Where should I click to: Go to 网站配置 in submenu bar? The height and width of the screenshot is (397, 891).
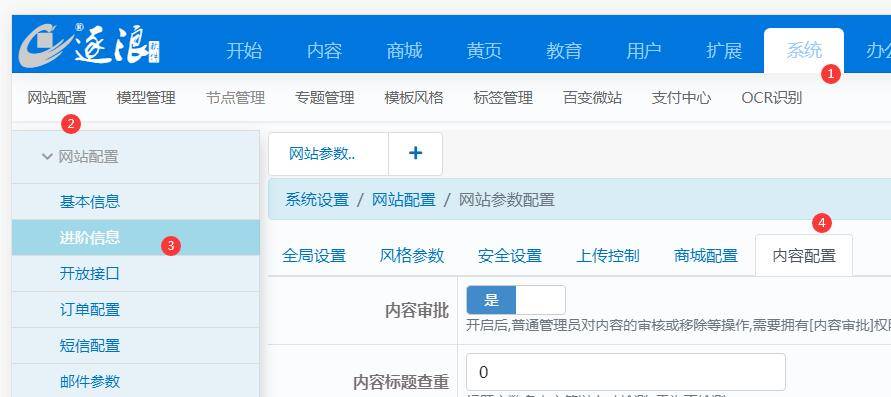[x=57, y=98]
